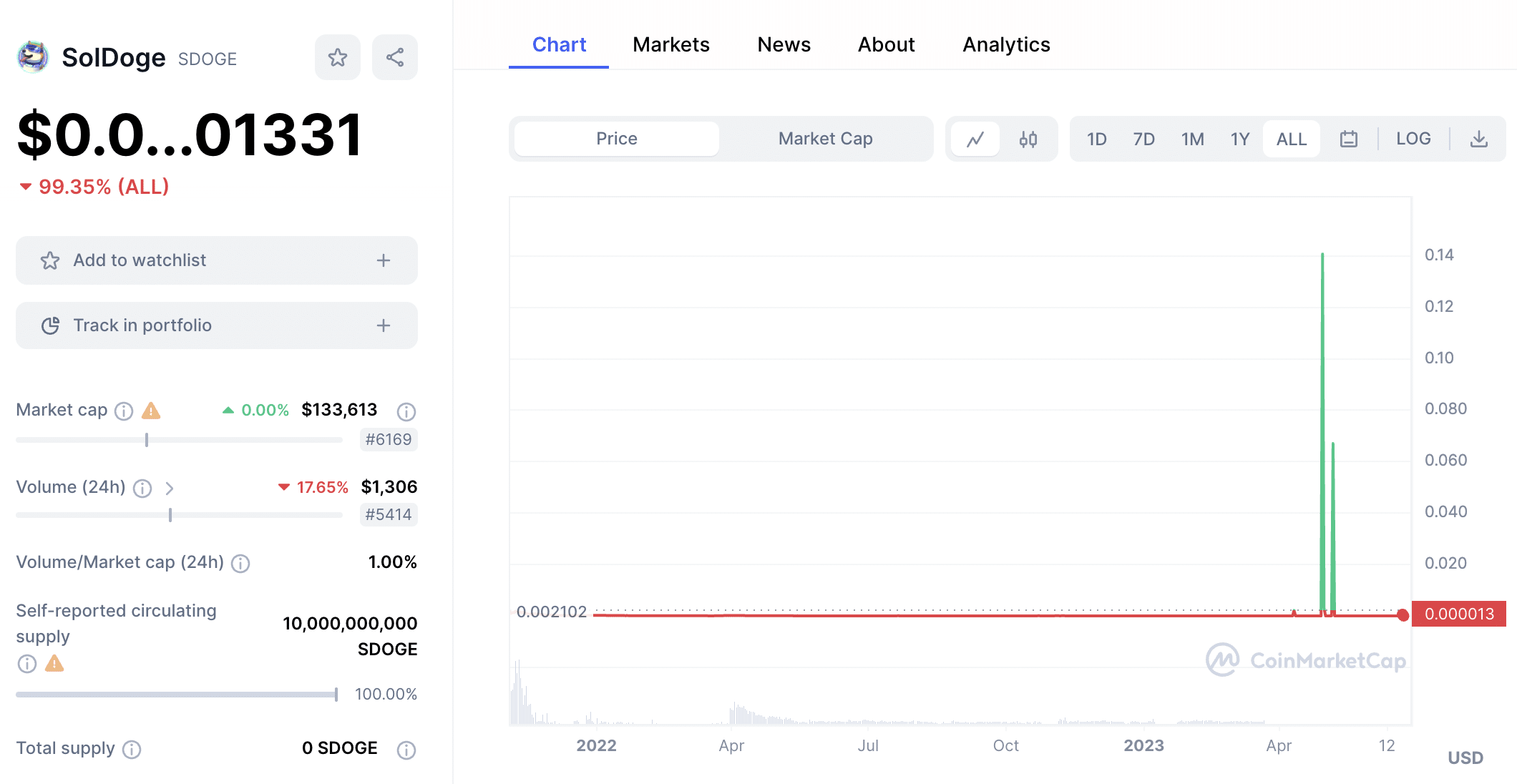Click market cap rank #6169 badge
The height and width of the screenshot is (784, 1517).
389,439
